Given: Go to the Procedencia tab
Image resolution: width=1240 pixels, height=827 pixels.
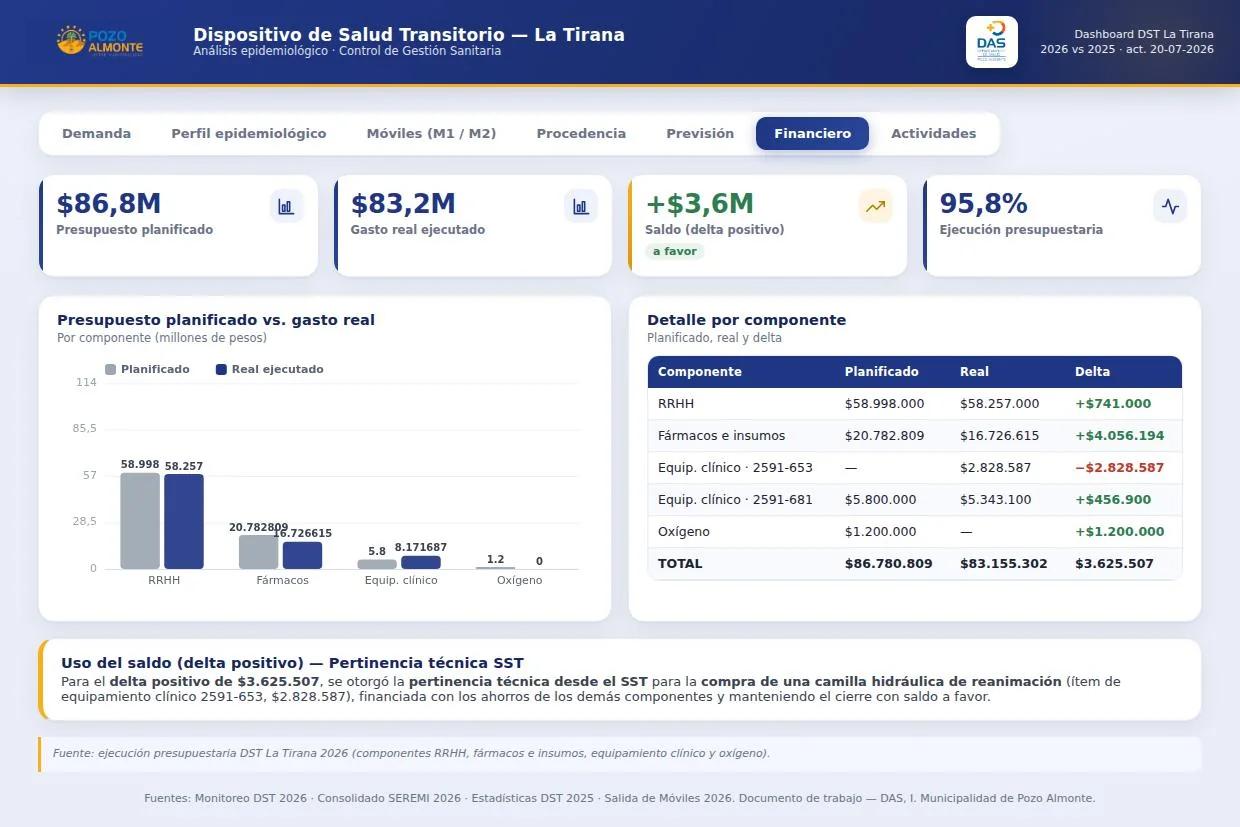Looking at the screenshot, I should coord(581,133).
